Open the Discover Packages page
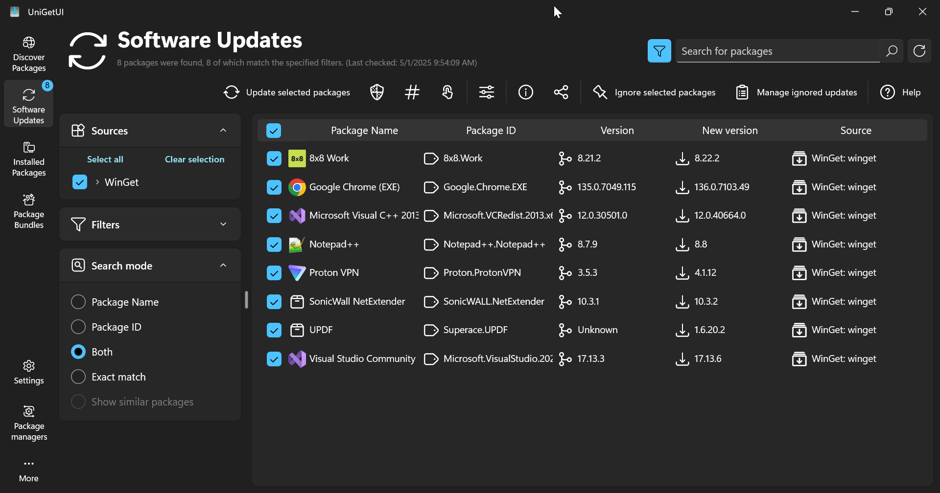 point(28,54)
